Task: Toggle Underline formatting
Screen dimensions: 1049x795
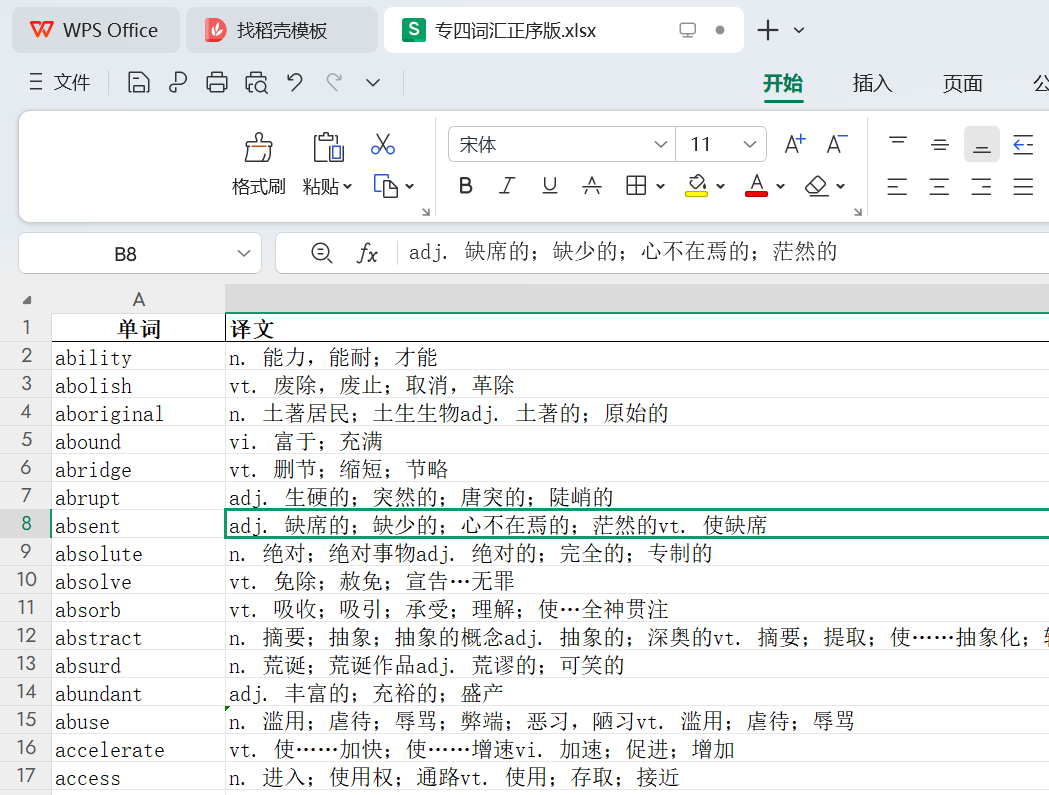Action: point(549,186)
